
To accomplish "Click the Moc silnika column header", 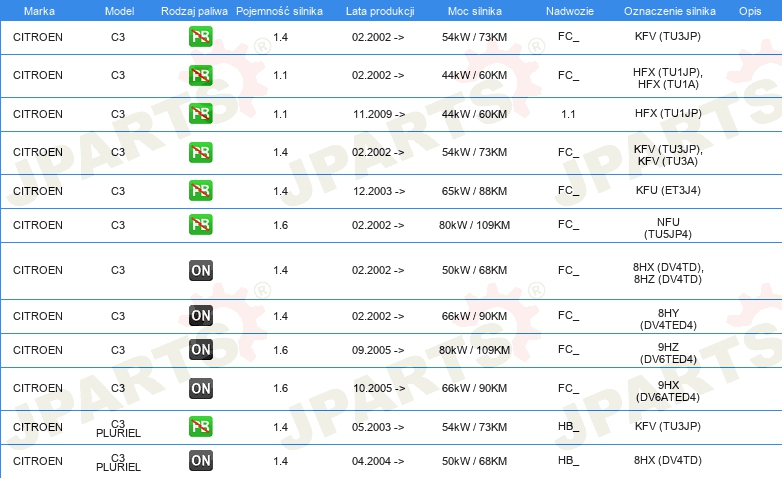I will click(474, 11).
